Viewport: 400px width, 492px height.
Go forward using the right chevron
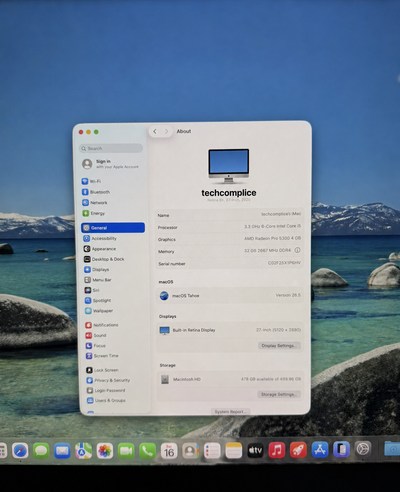coord(166,131)
